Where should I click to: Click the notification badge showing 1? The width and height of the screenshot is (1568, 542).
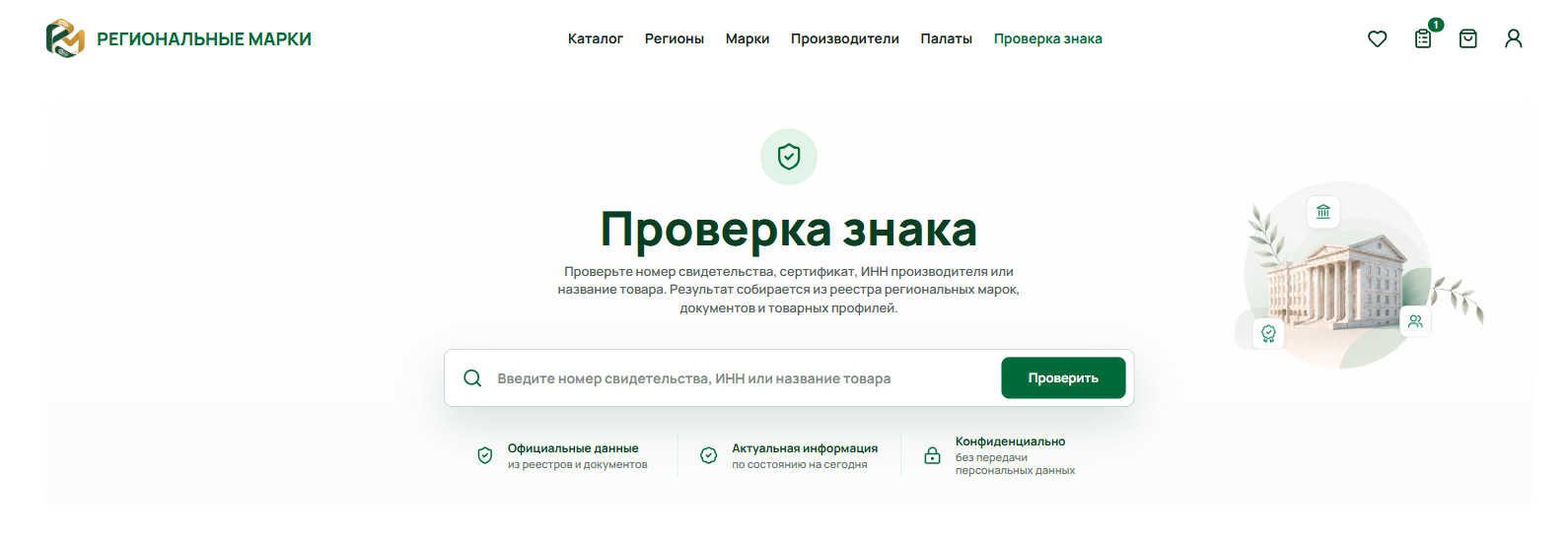1436,25
